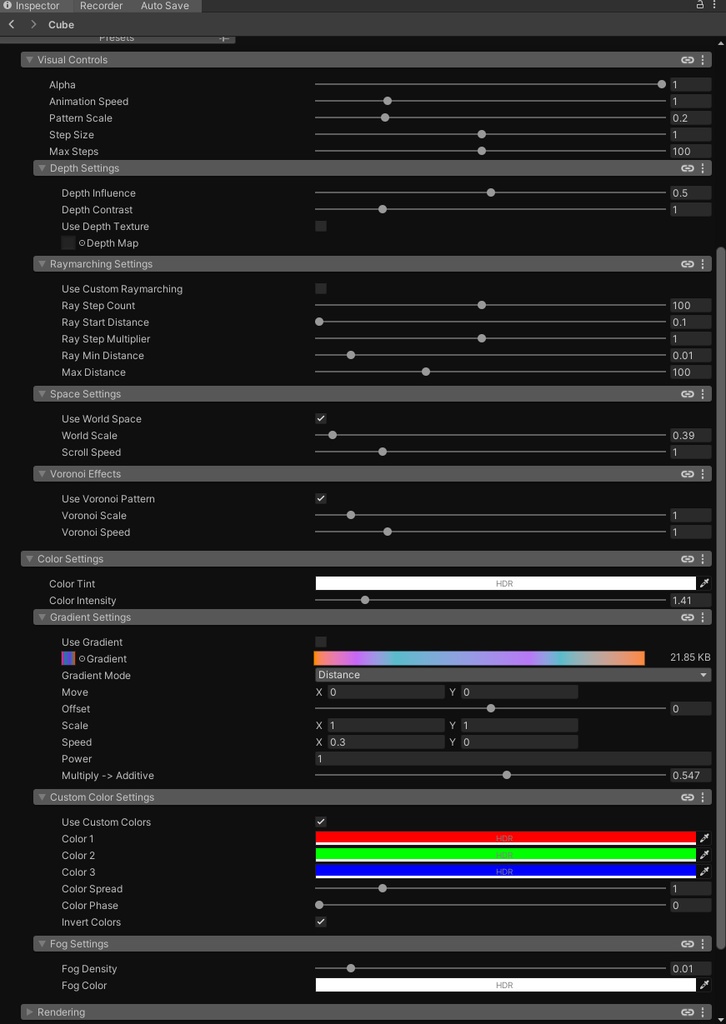Click the link icon on Rendering header
Screen dimensions: 726x1024
pos(687,1012)
